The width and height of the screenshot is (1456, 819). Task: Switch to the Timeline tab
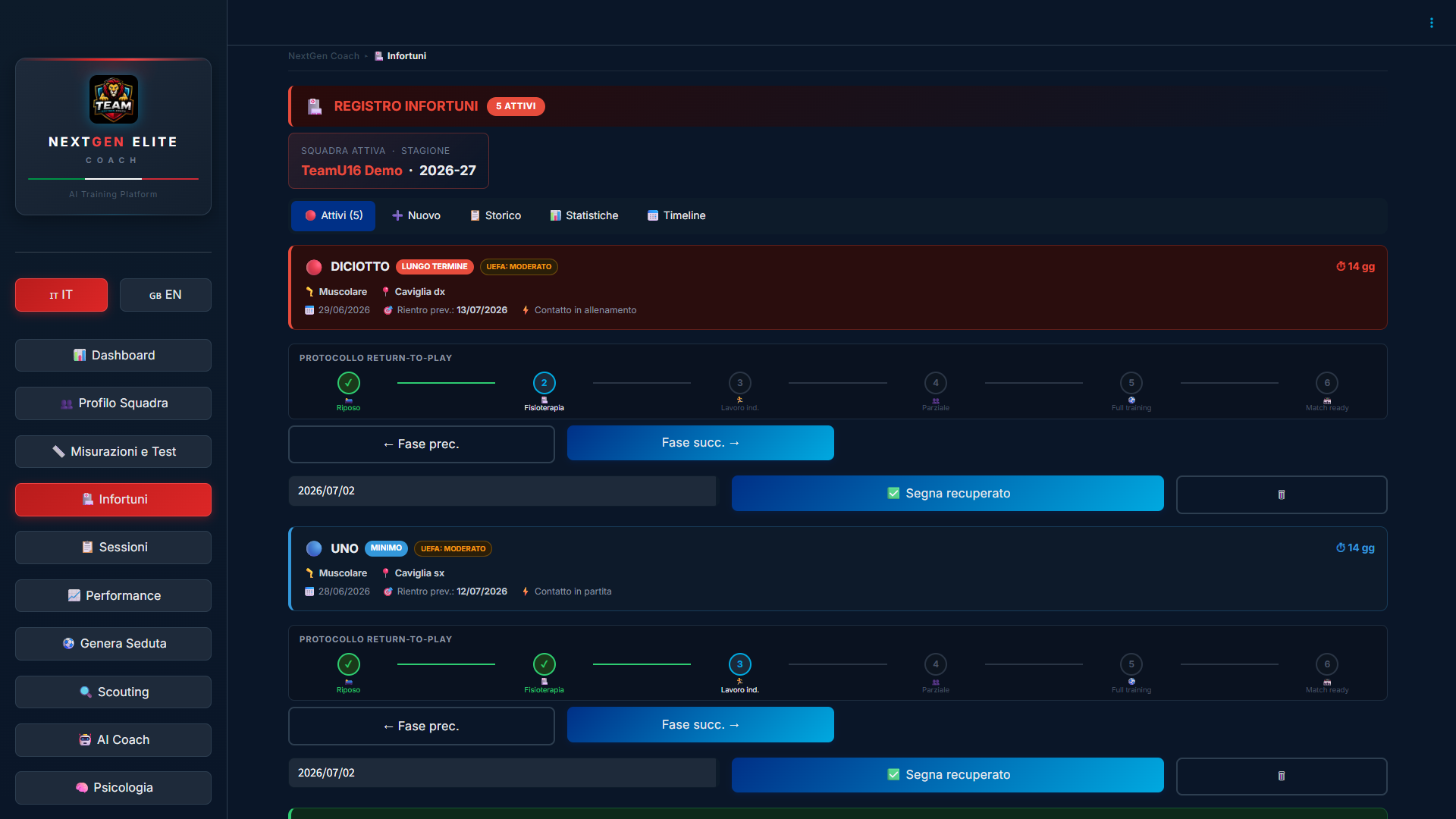point(676,215)
